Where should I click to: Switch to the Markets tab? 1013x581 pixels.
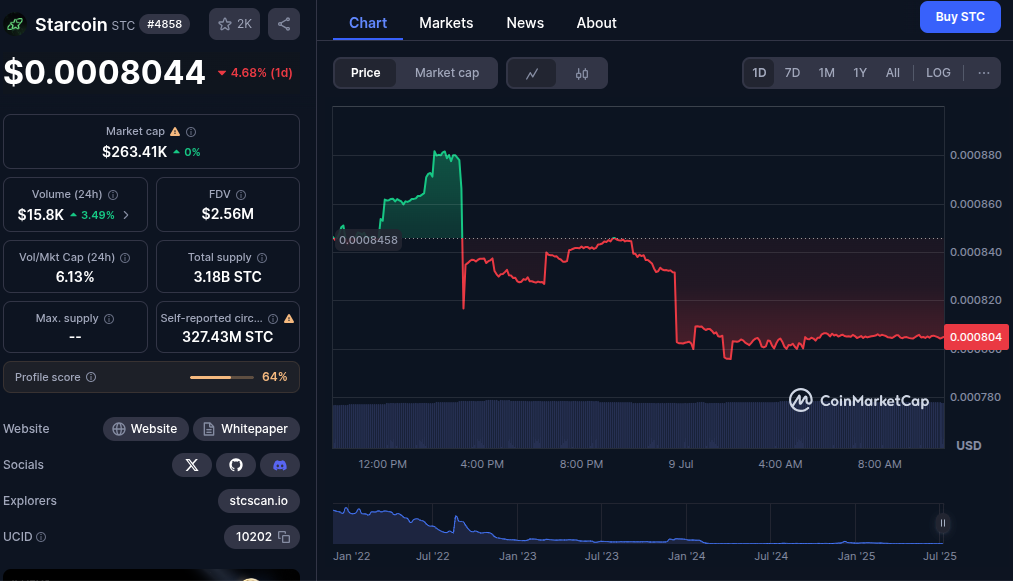(446, 23)
